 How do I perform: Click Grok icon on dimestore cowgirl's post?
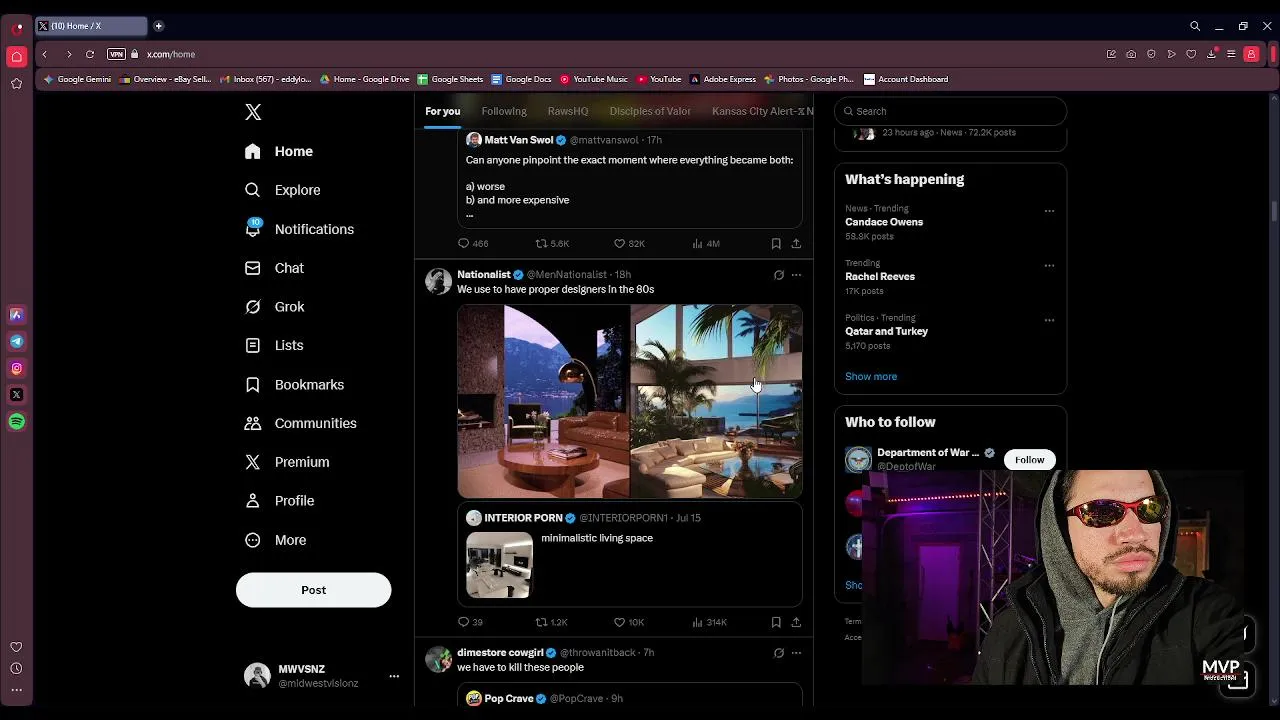(779, 653)
